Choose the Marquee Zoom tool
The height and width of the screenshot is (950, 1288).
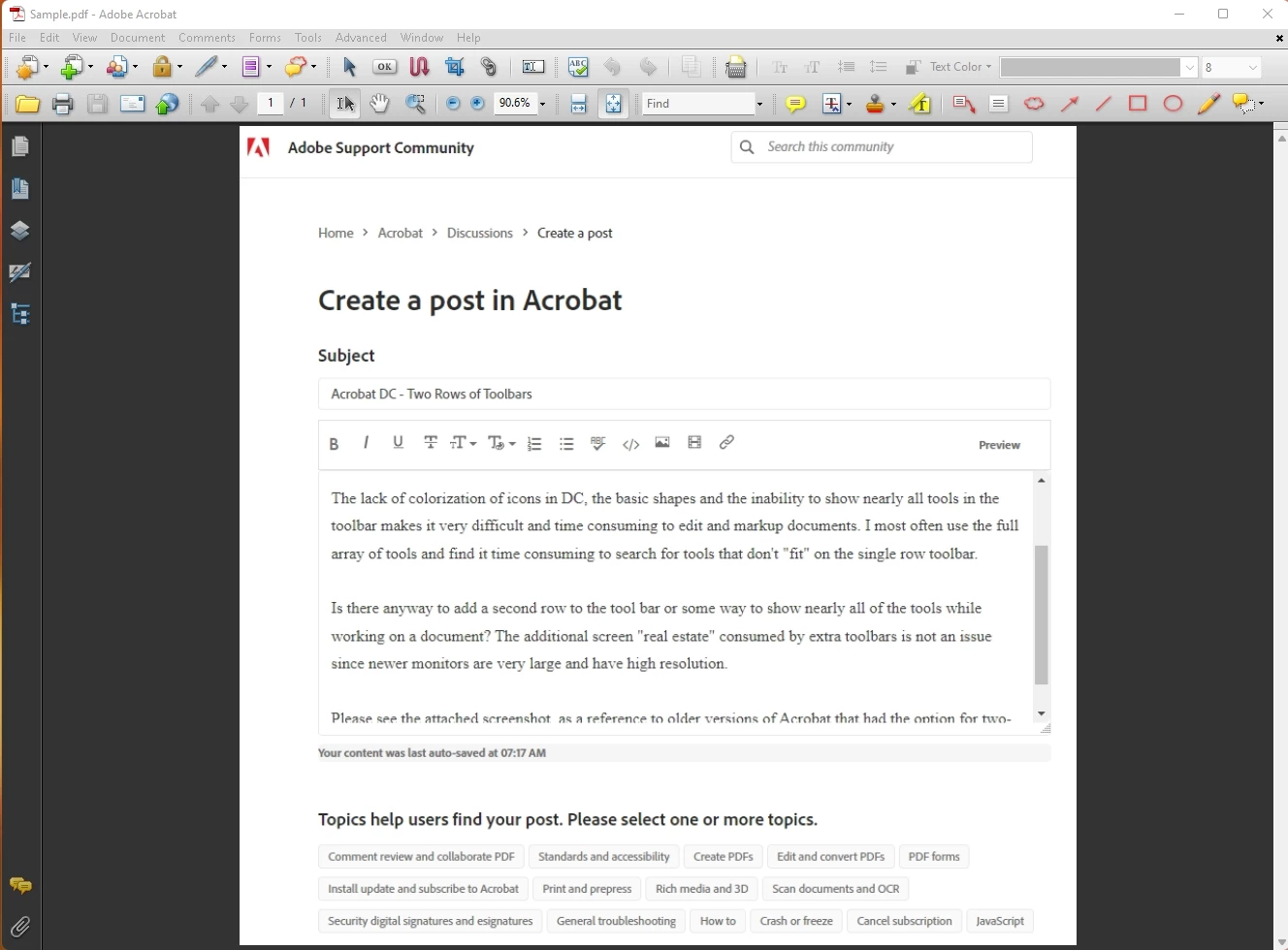pyautogui.click(x=416, y=104)
